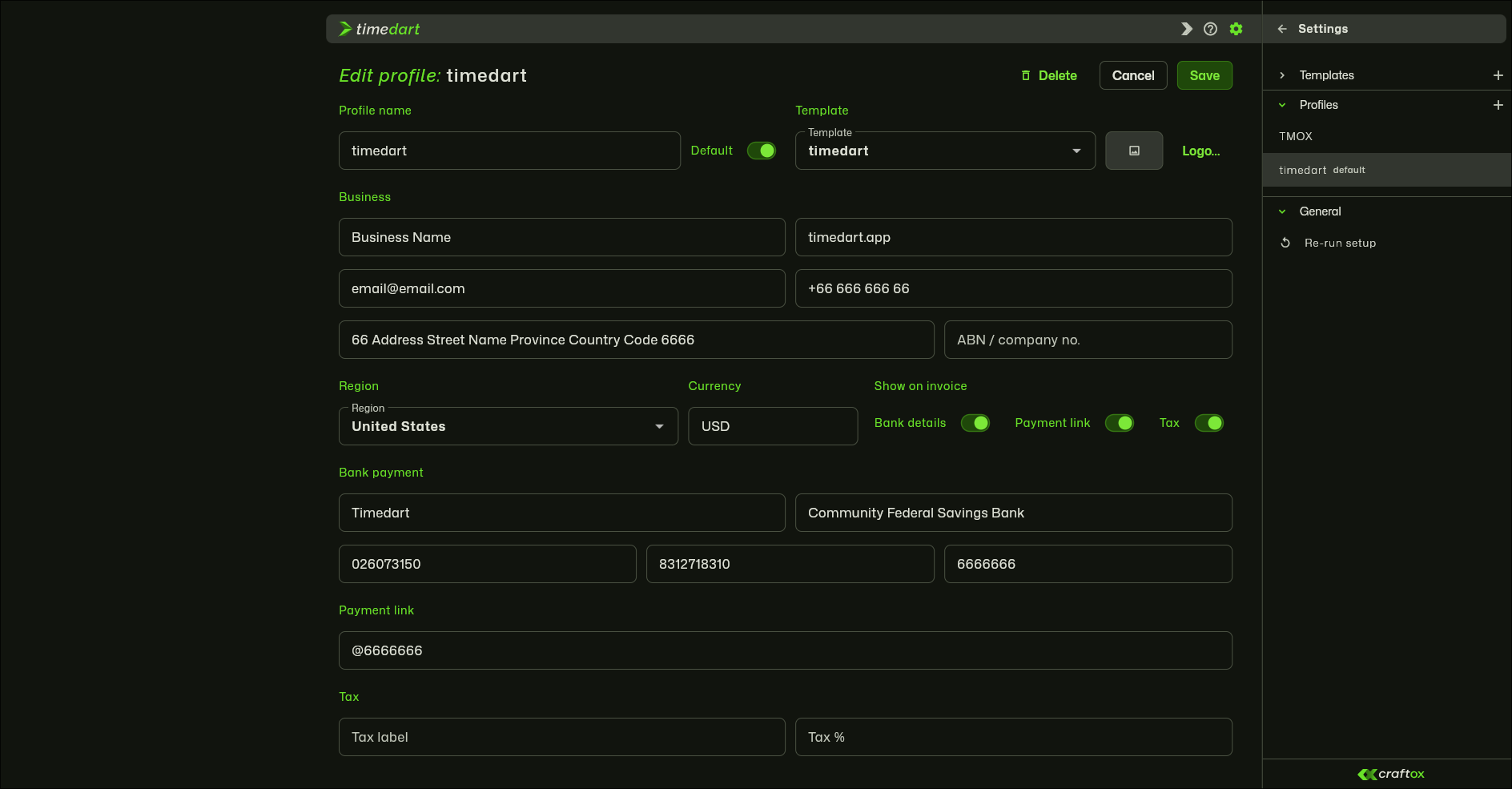
Task: Click the dart arrow icon in header
Action: (x=1187, y=29)
